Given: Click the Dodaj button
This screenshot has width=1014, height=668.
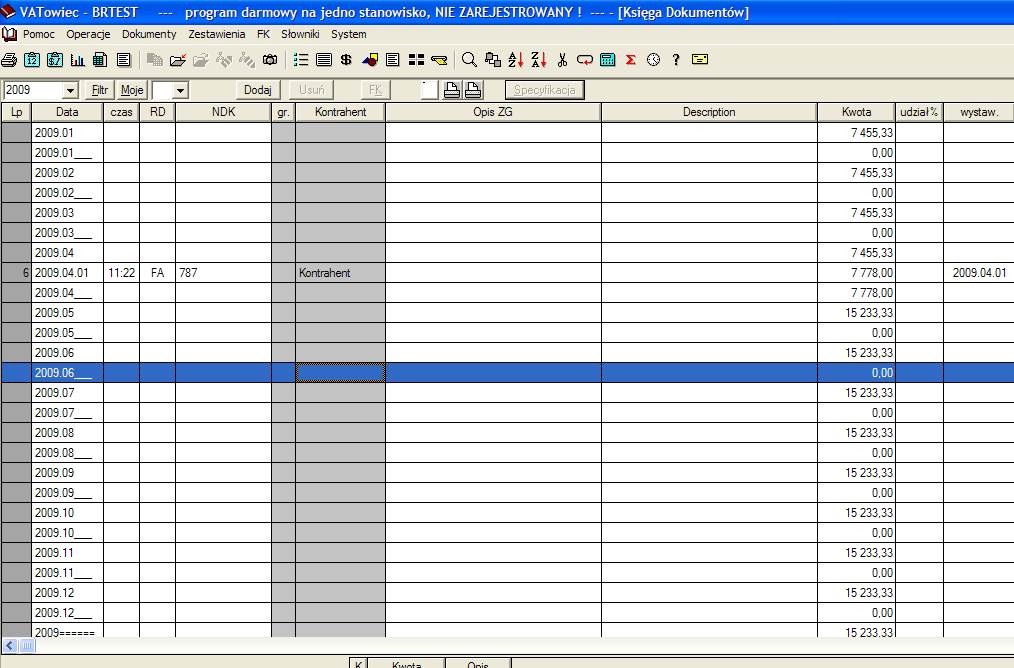Looking at the screenshot, I should tap(257, 90).
